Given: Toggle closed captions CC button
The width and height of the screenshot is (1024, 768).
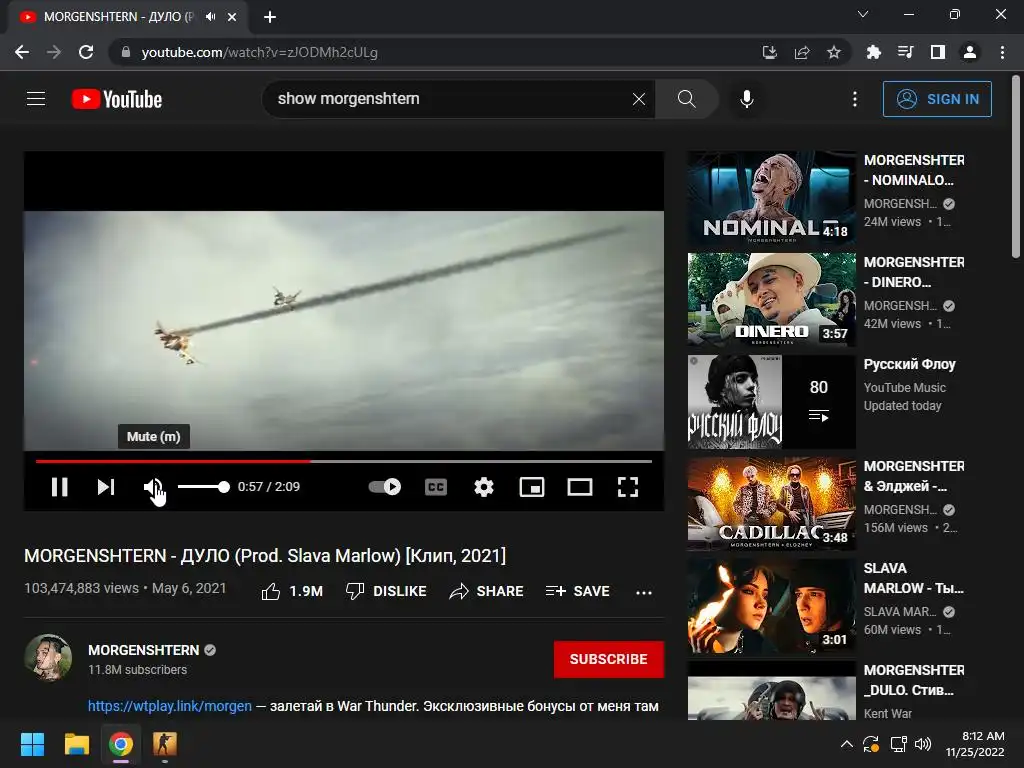Looking at the screenshot, I should point(436,487).
